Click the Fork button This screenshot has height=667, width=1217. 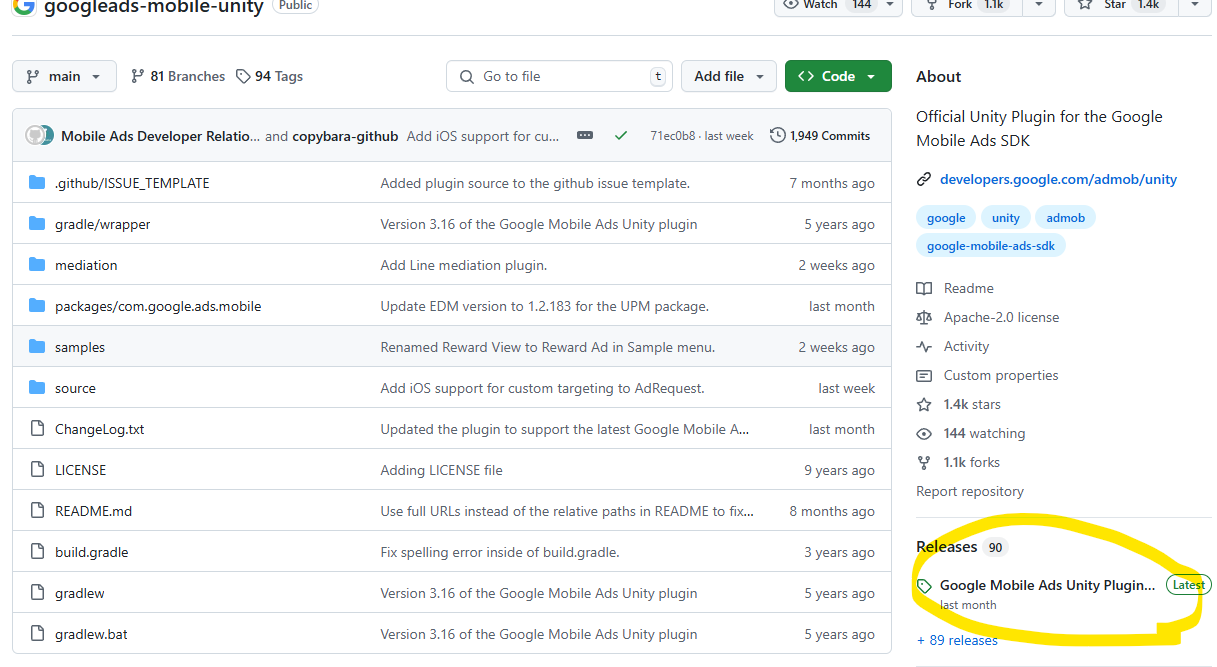click(x=967, y=5)
